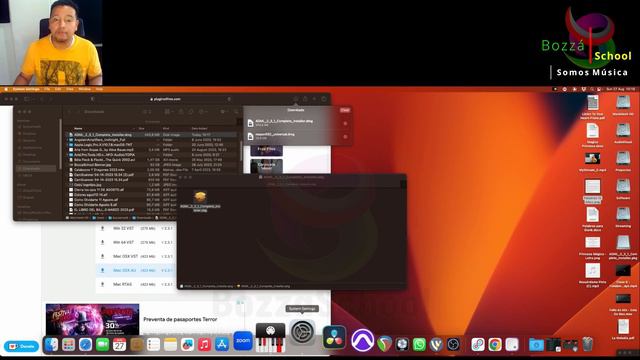This screenshot has height=360, width=640.
Task: Open the MIDI piano keyboard app in Dock
Action: click(270, 338)
